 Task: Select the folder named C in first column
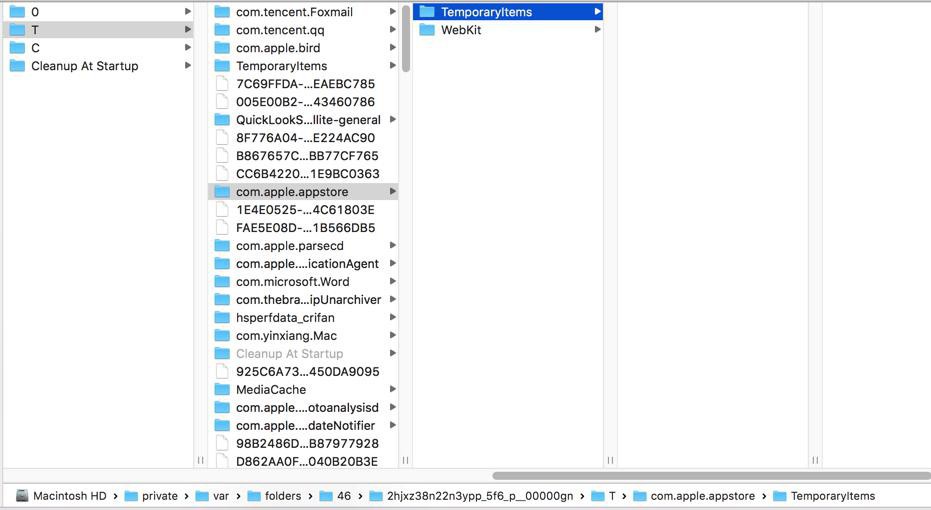[x=98, y=48]
